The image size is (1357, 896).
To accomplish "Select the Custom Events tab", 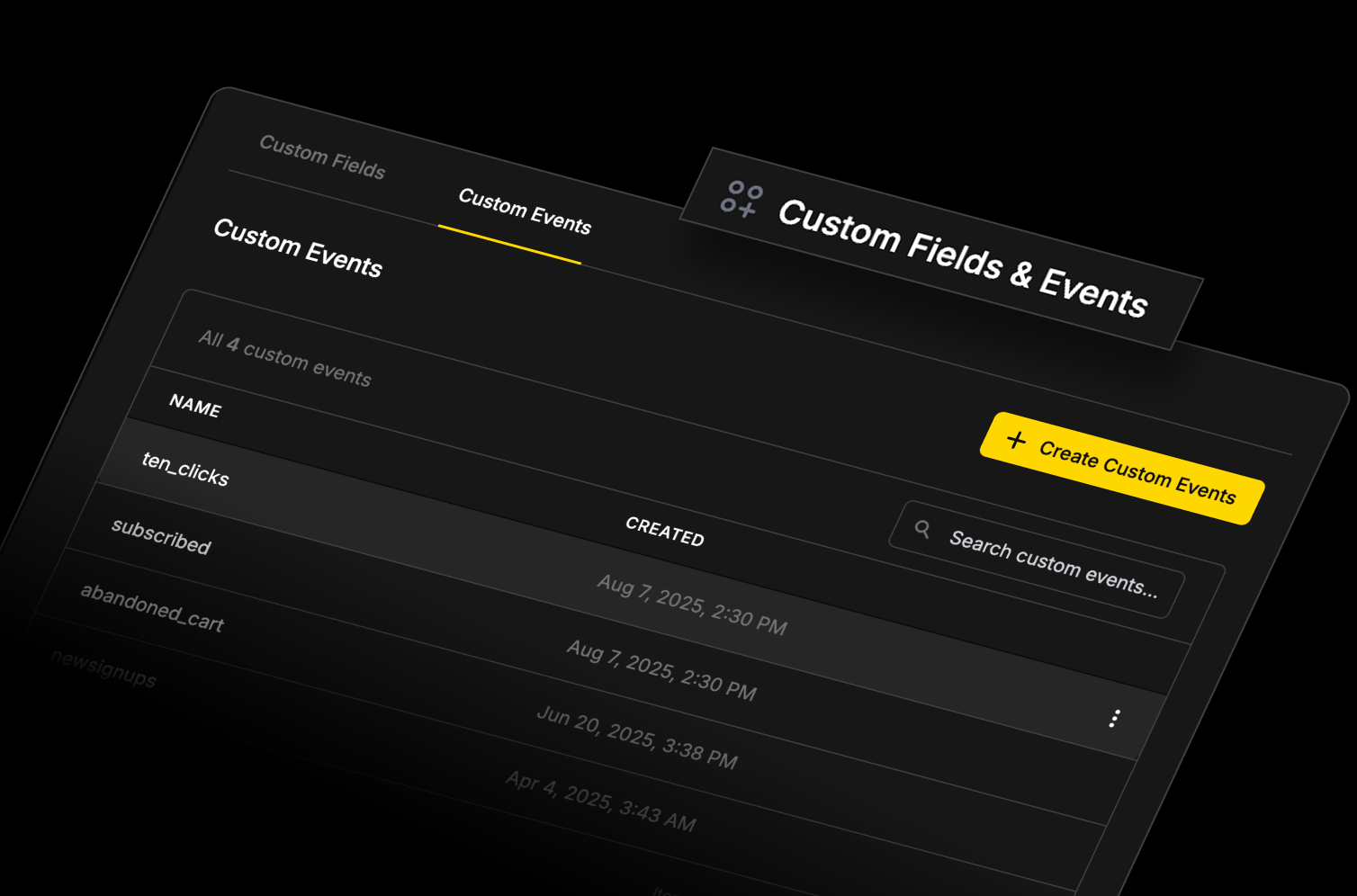I will [x=525, y=212].
